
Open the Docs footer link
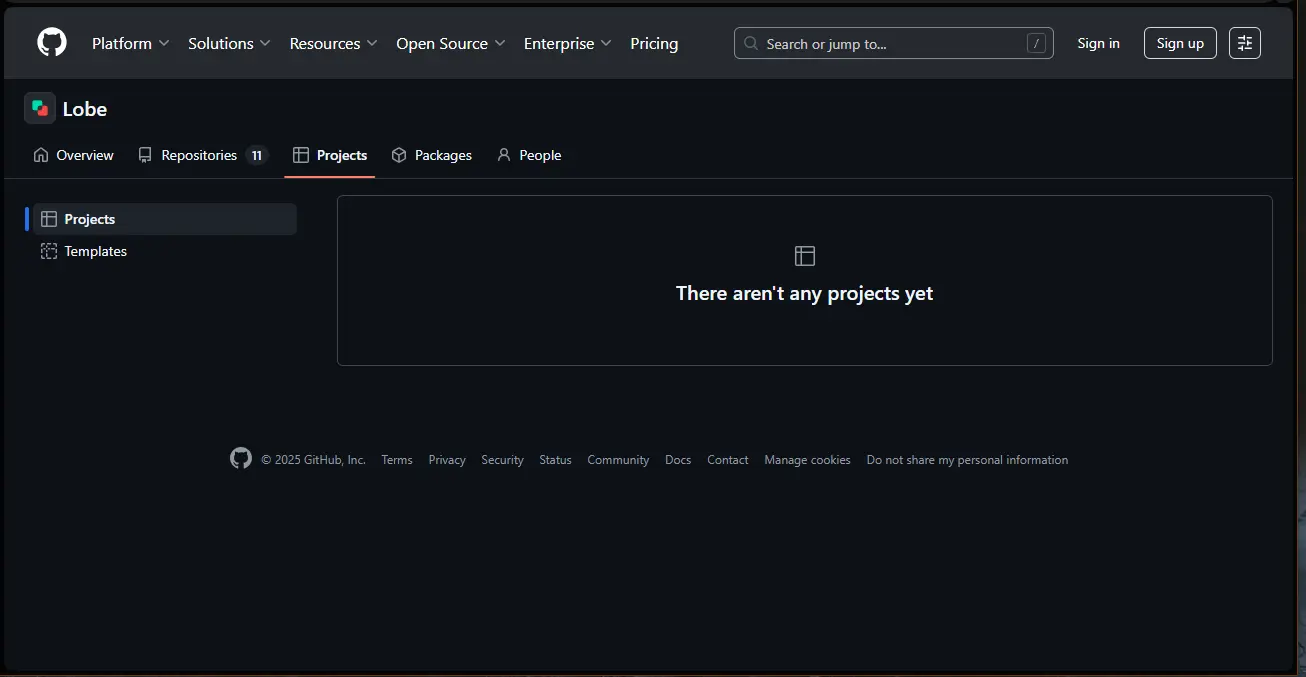[x=678, y=460]
